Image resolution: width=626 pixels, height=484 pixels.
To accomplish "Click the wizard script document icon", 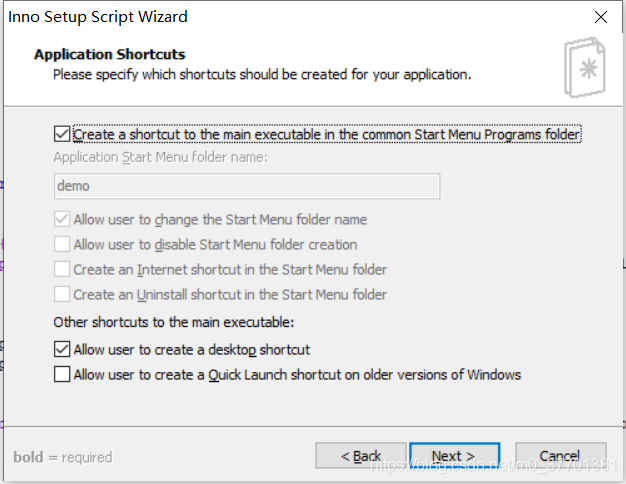I will [x=585, y=67].
